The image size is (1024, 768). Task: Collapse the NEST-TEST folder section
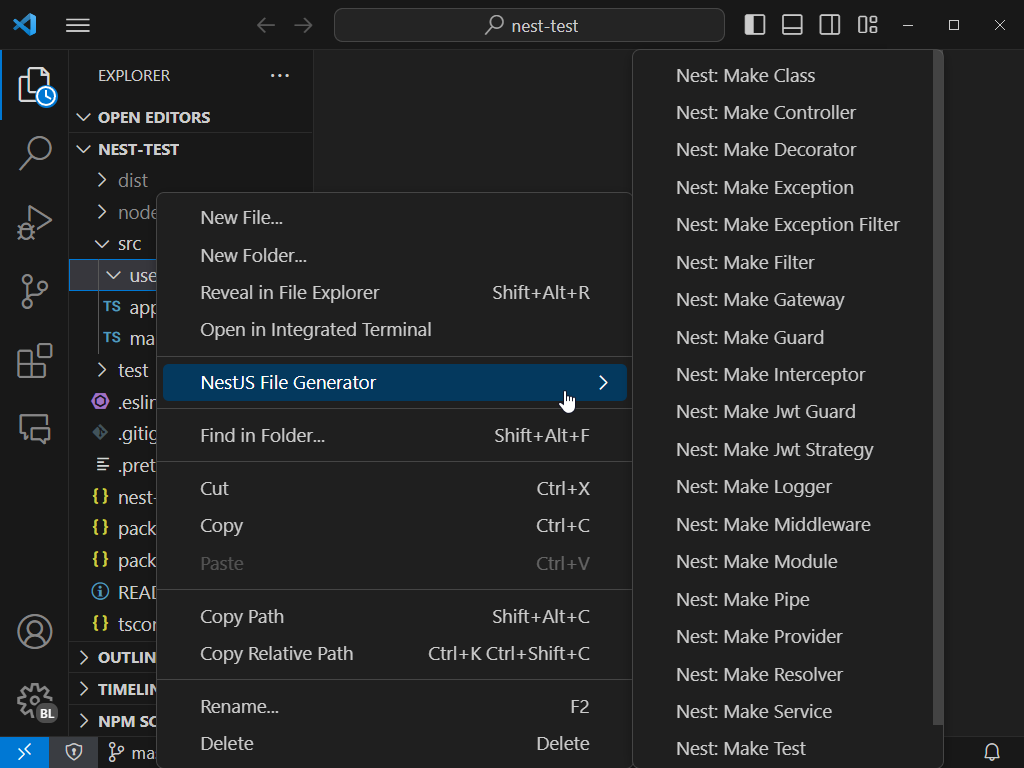pos(191,150)
